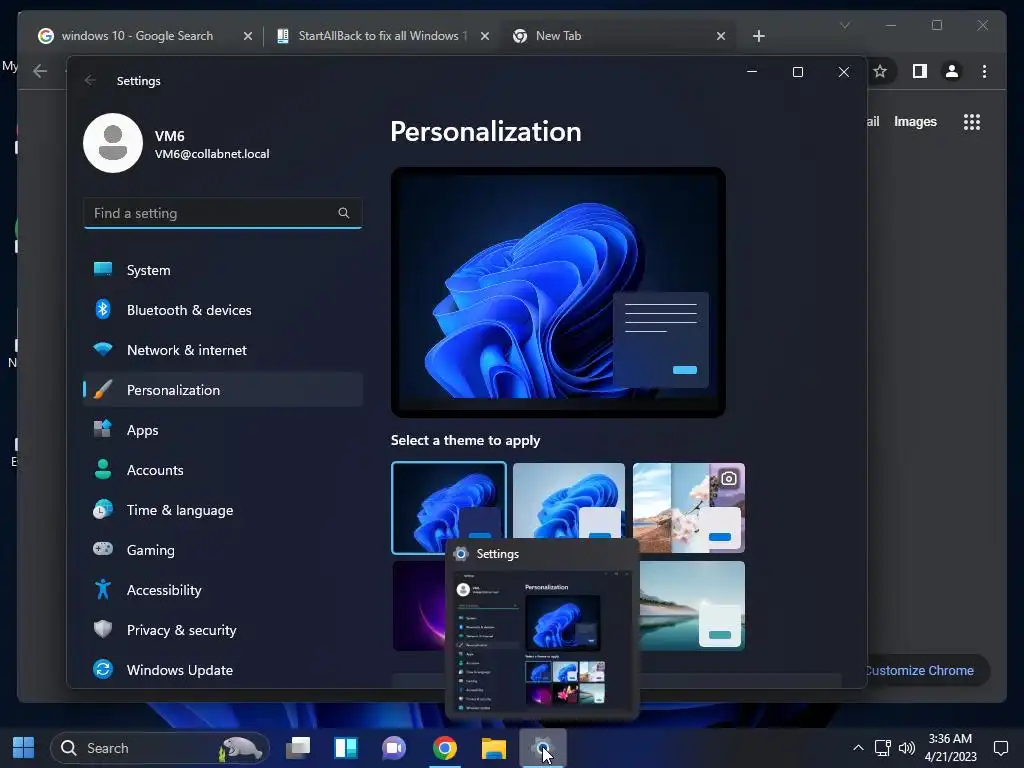Viewport: 1024px width, 768px height.
Task: Close the StartAllBack tab
Action: click(485, 36)
